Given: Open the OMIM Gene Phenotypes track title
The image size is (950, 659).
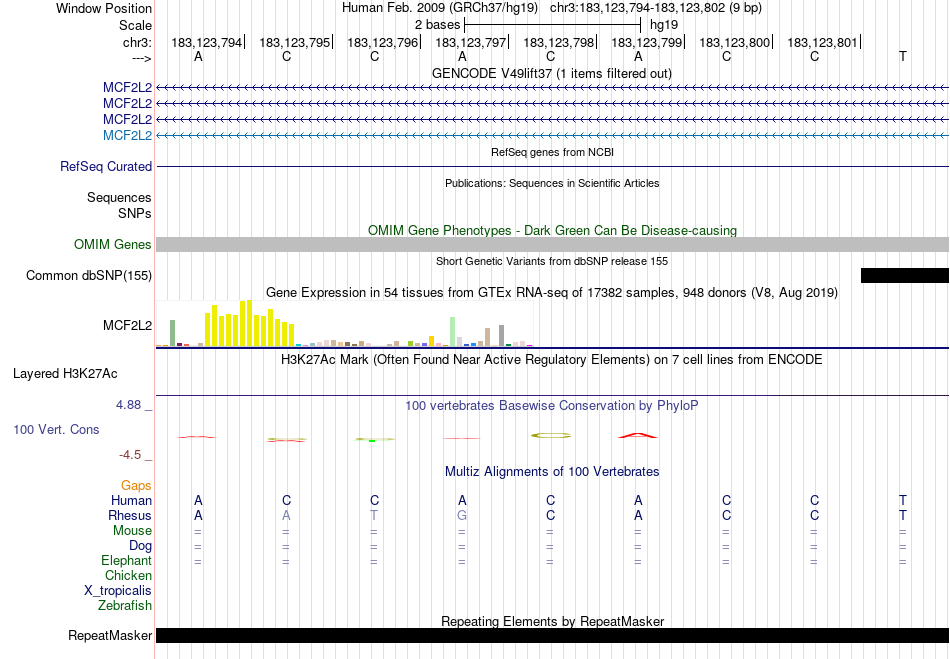Looking at the screenshot, I should pos(552,230).
